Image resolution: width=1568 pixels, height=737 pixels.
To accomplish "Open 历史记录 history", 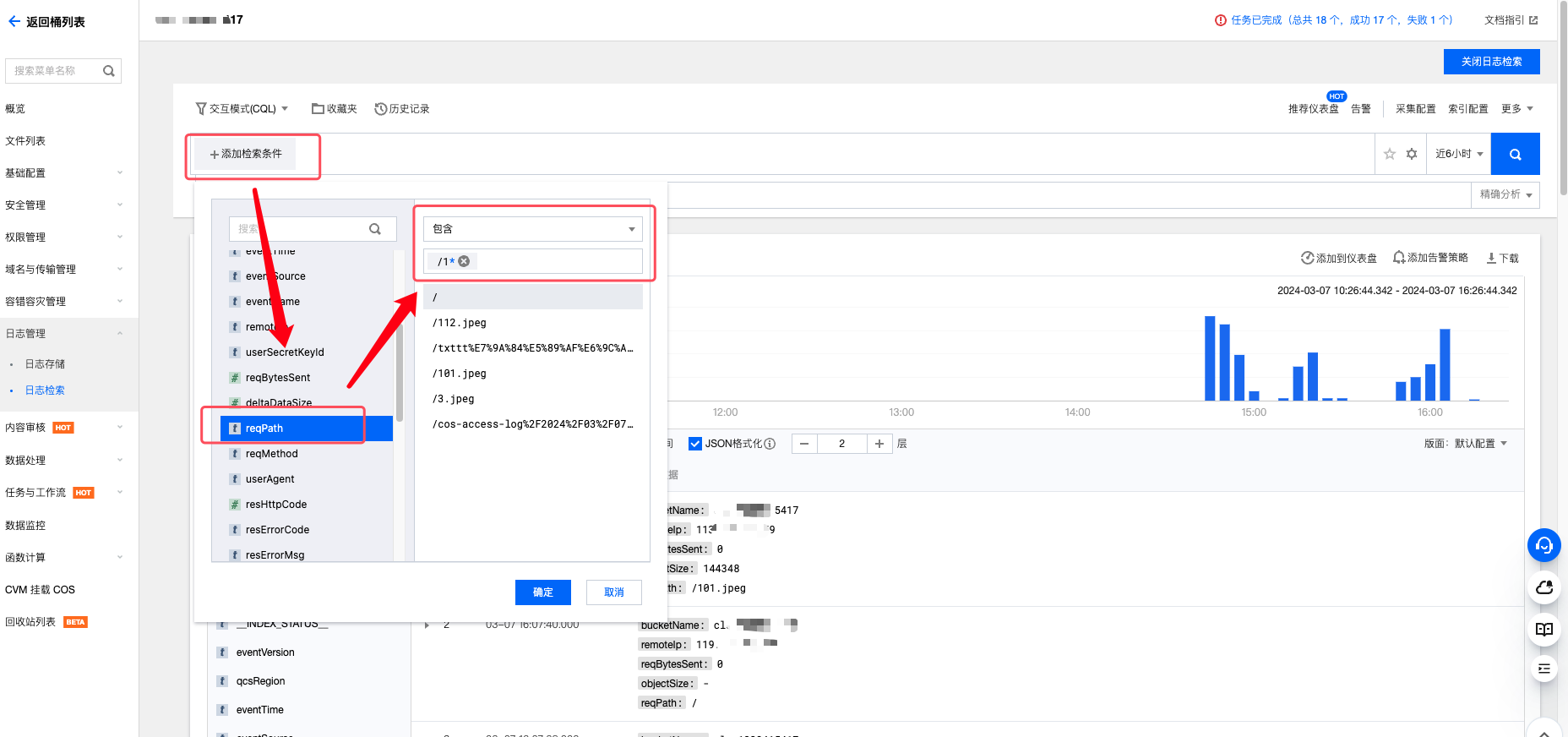I will (402, 109).
